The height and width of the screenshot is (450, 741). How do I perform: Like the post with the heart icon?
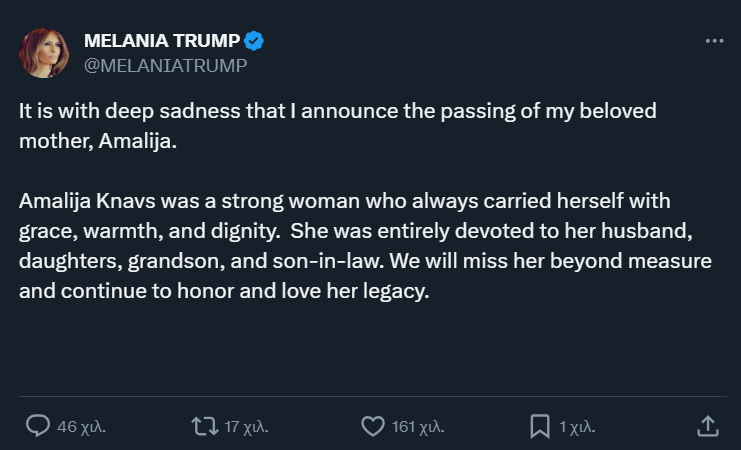pyautogui.click(x=372, y=426)
